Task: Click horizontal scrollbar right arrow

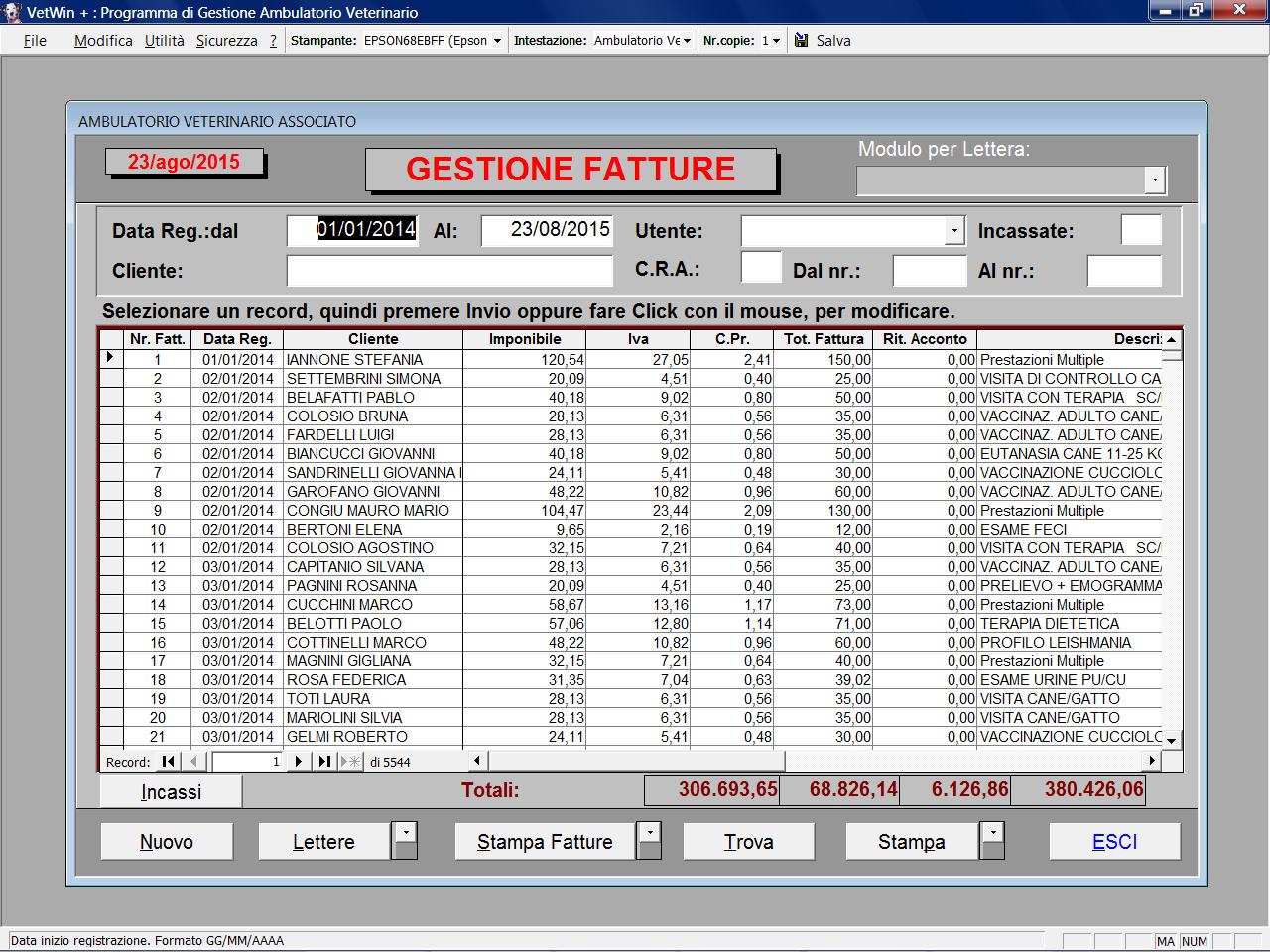Action: tap(1152, 762)
